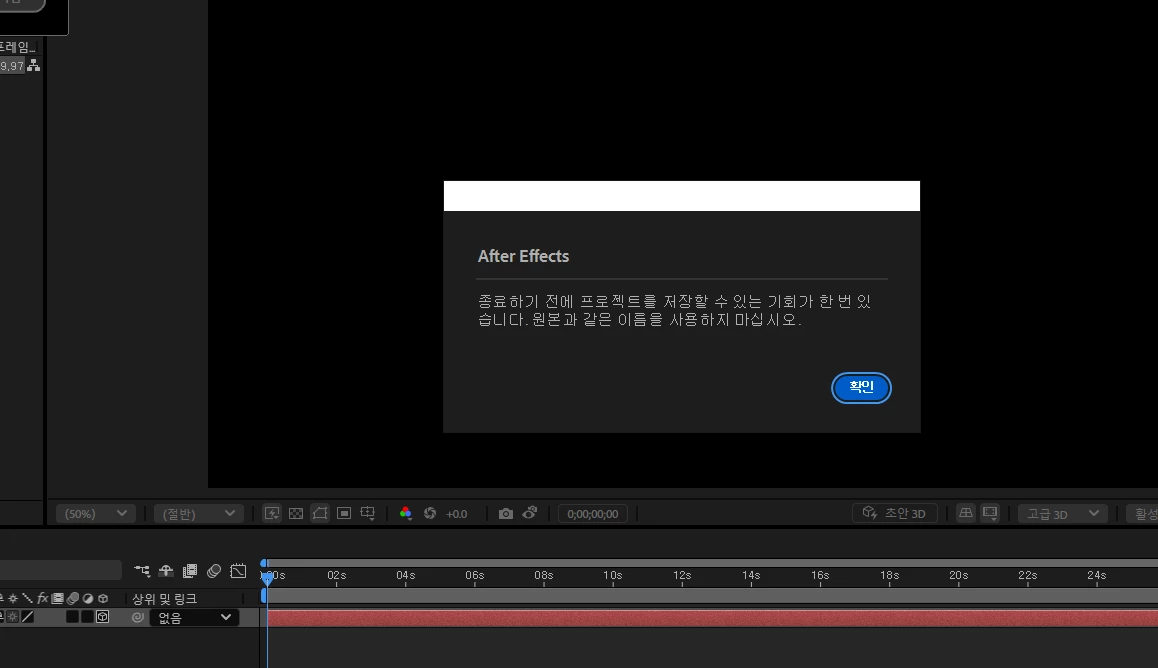Viewport: 1158px width, 668px height.
Task: Click the fx effects column header icon
Action: tap(42, 599)
